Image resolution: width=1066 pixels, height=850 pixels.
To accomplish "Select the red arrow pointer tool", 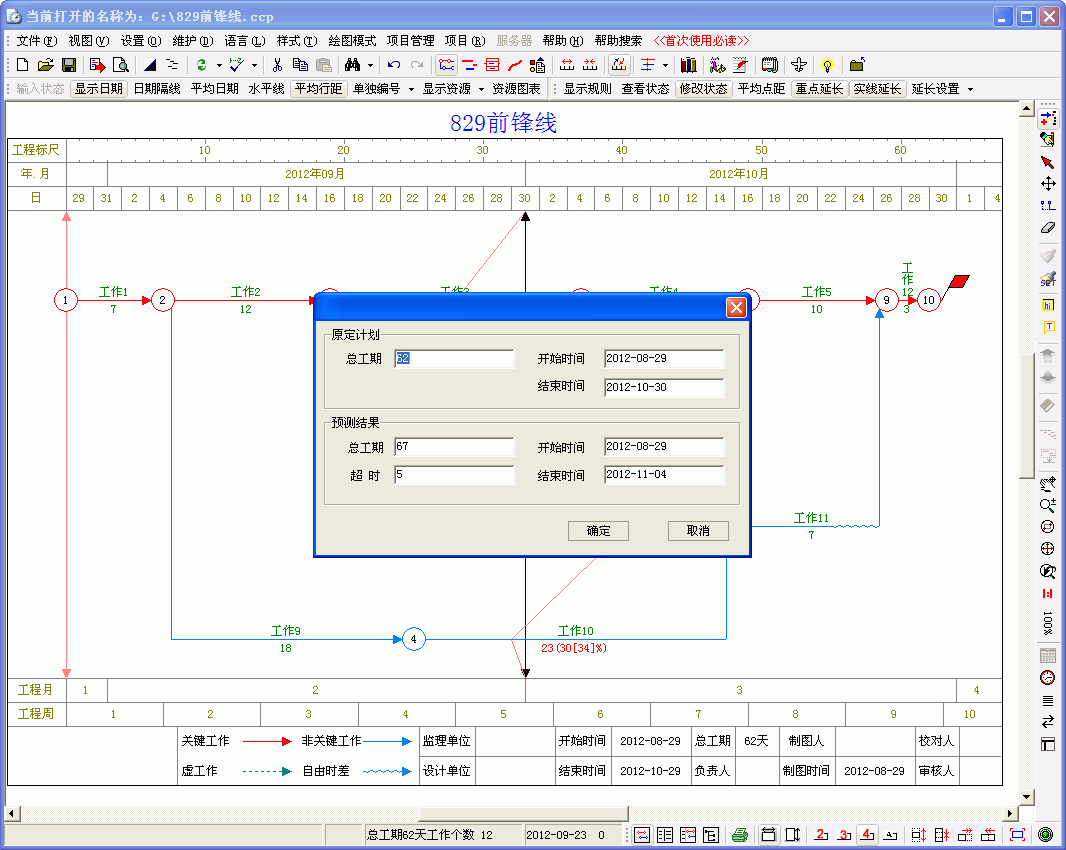I will point(1047,162).
